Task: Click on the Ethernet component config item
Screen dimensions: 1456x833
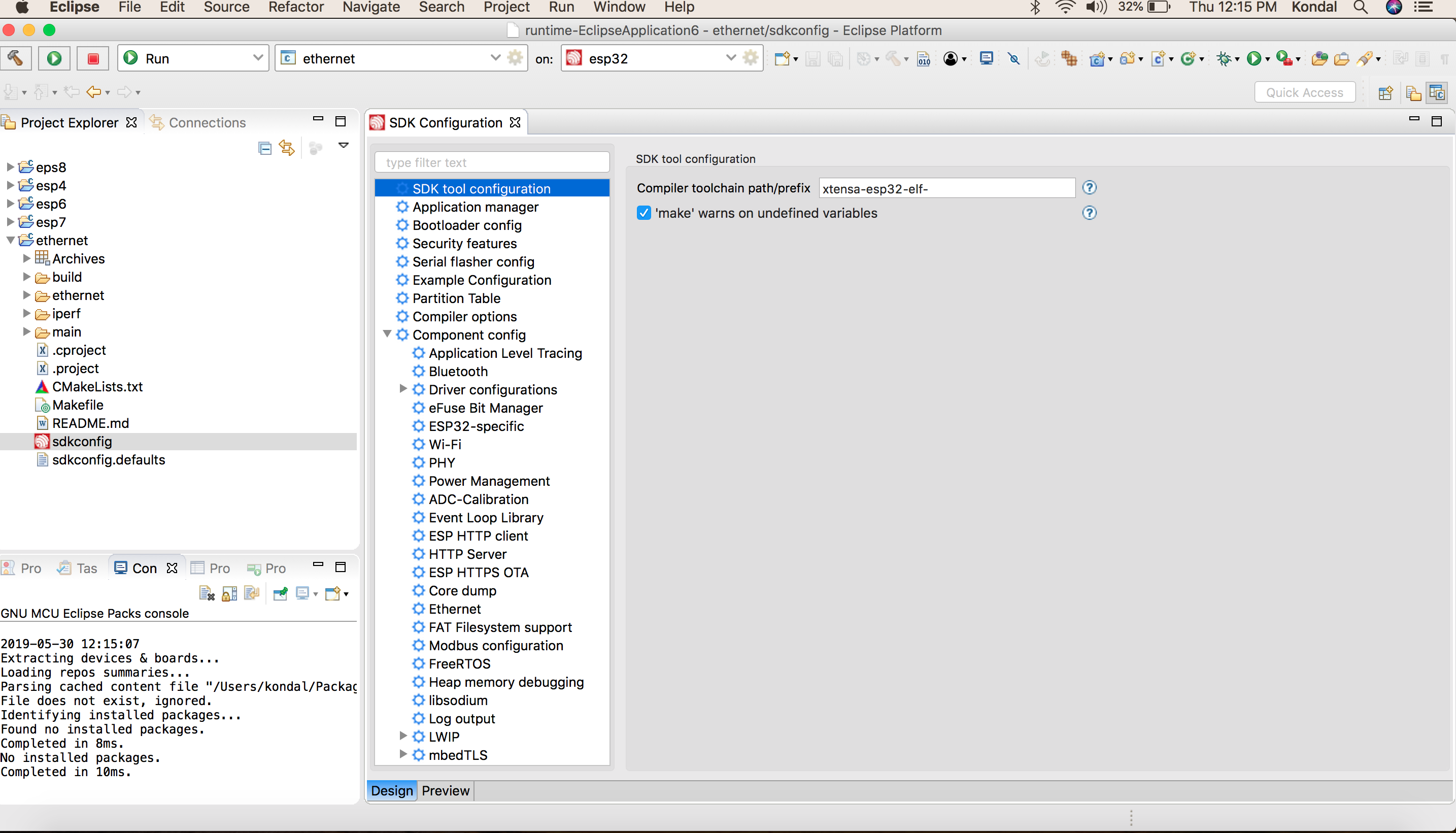Action: click(456, 608)
